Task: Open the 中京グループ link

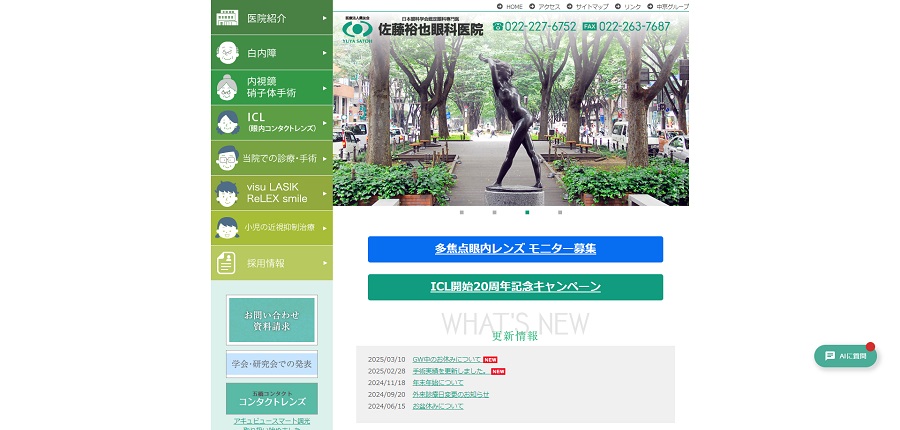Action: 672,6
